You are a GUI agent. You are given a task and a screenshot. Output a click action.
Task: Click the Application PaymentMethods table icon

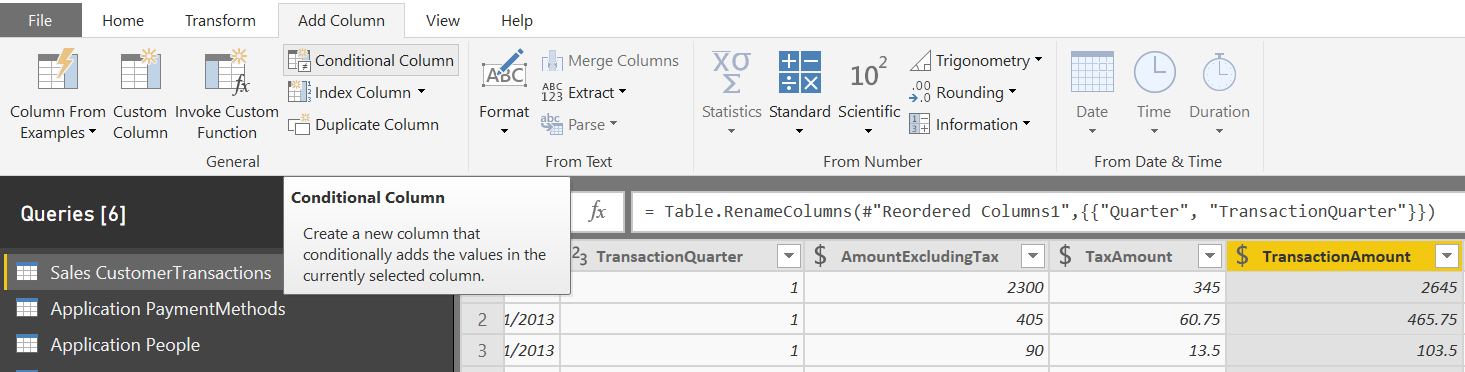tap(27, 309)
